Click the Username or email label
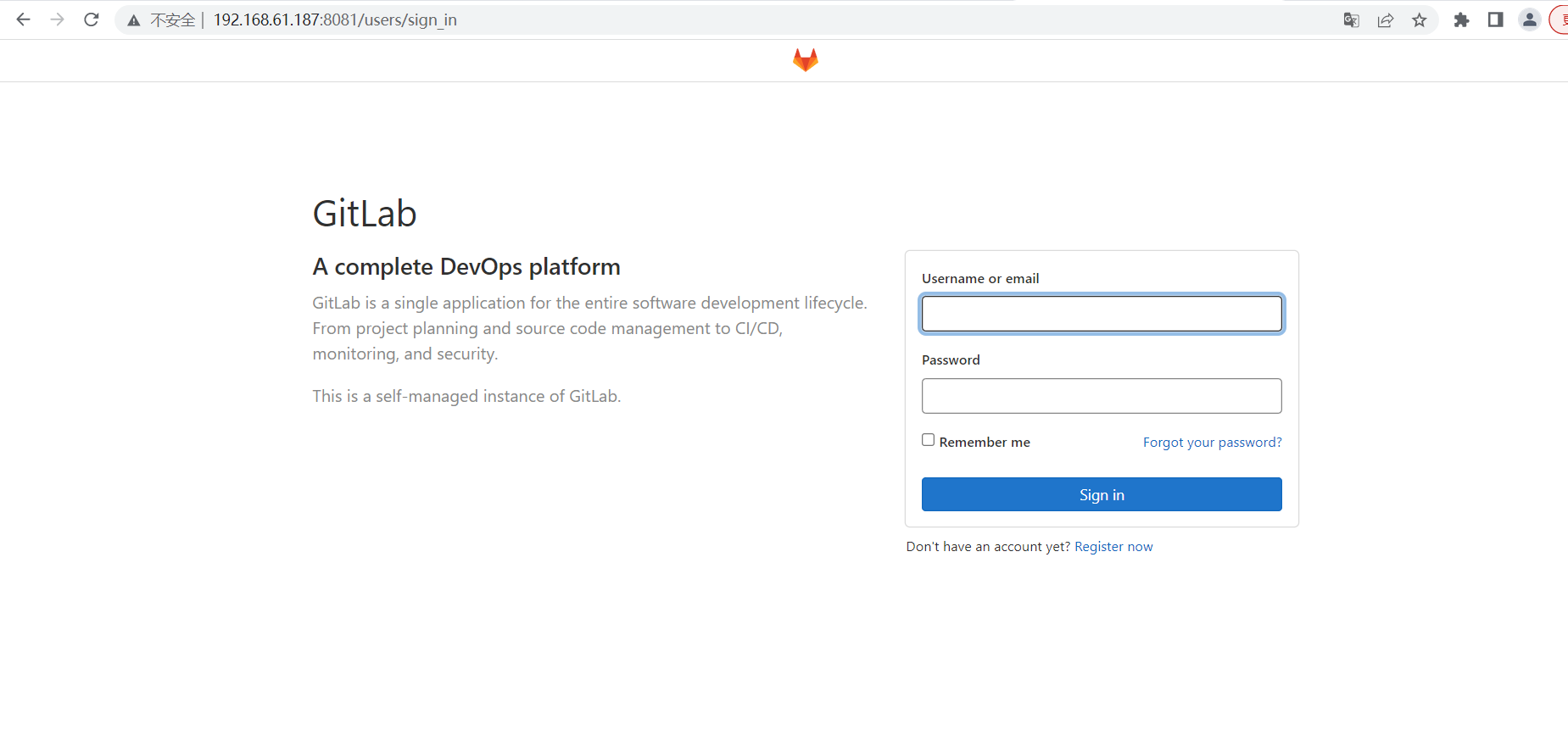This screenshot has width=1568, height=730. [x=980, y=279]
